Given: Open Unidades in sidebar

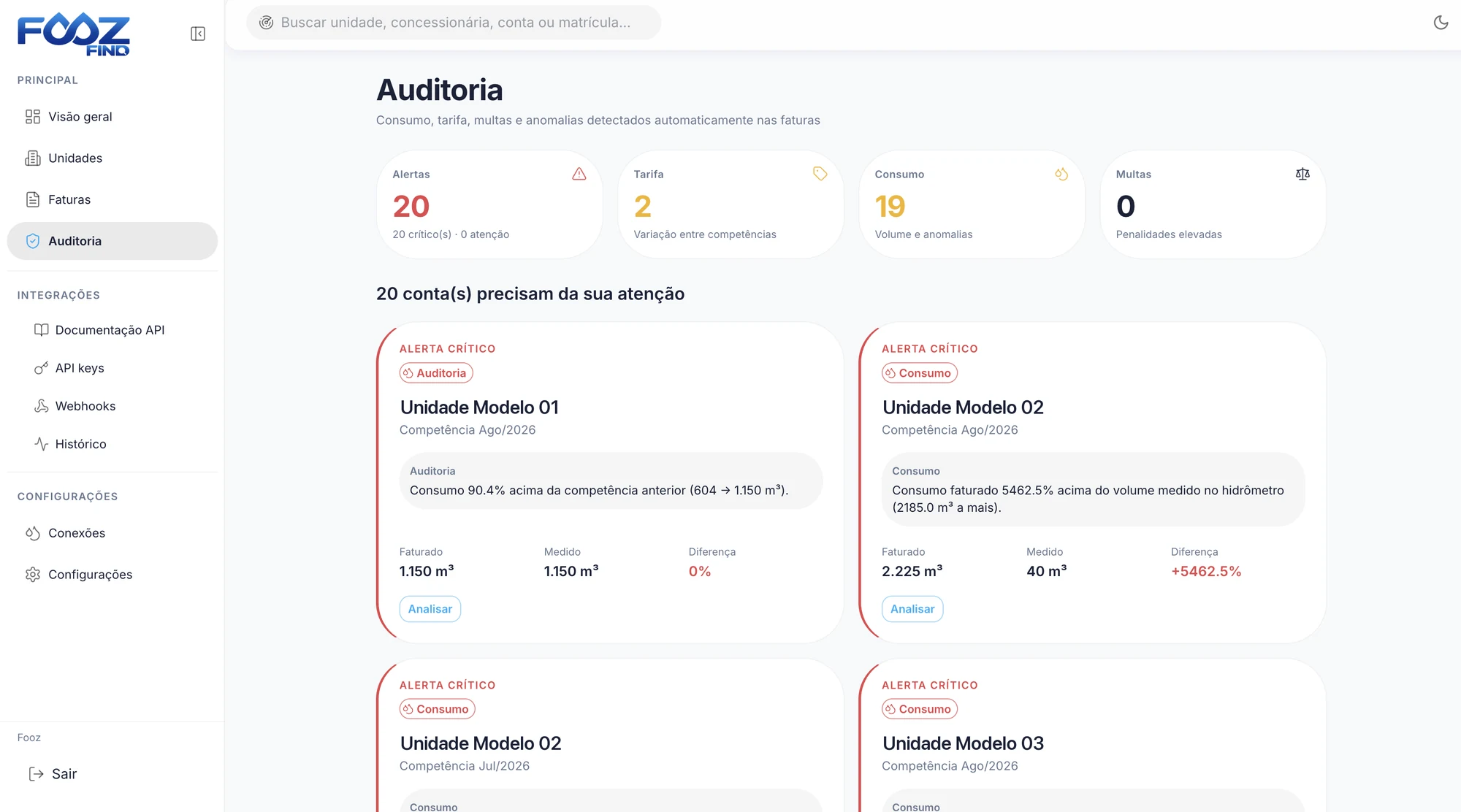Looking at the screenshot, I should pyautogui.click(x=112, y=158).
